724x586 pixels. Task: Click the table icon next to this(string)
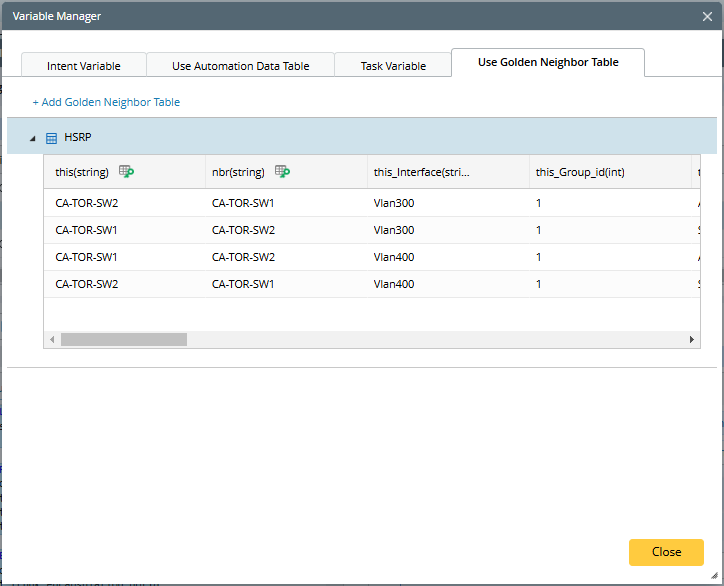127,172
